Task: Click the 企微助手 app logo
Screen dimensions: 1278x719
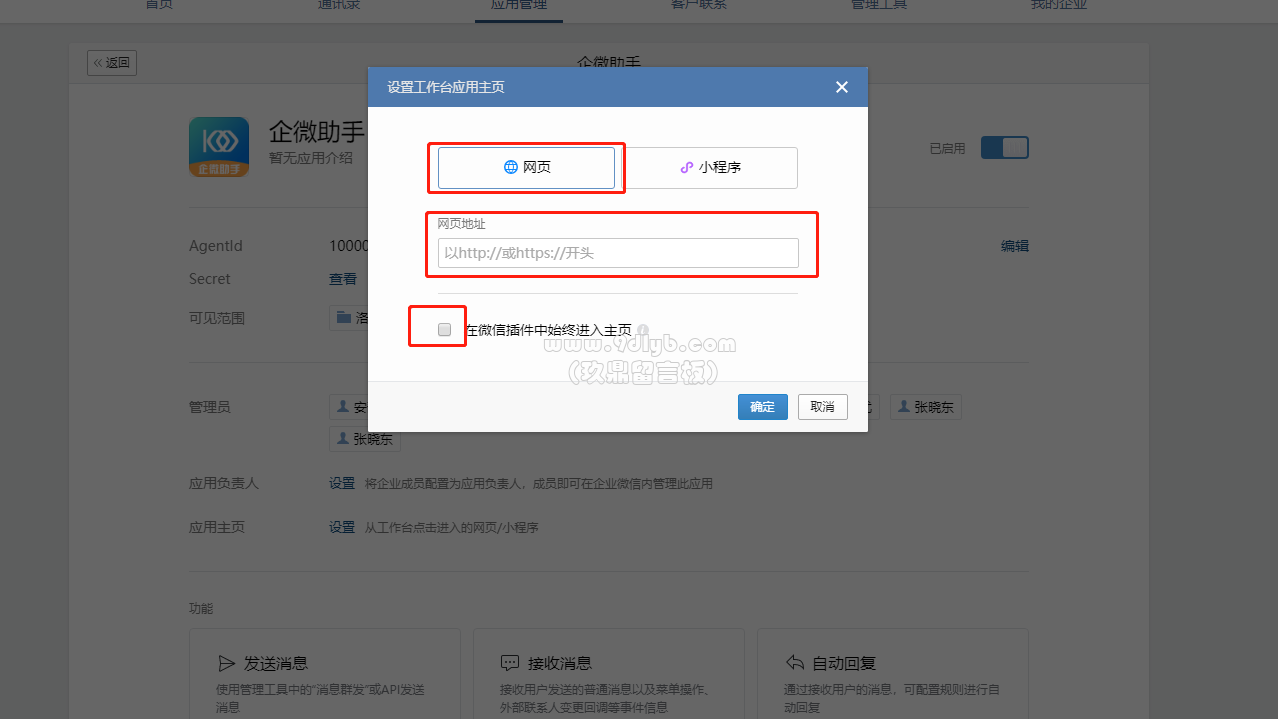Action: (219, 147)
